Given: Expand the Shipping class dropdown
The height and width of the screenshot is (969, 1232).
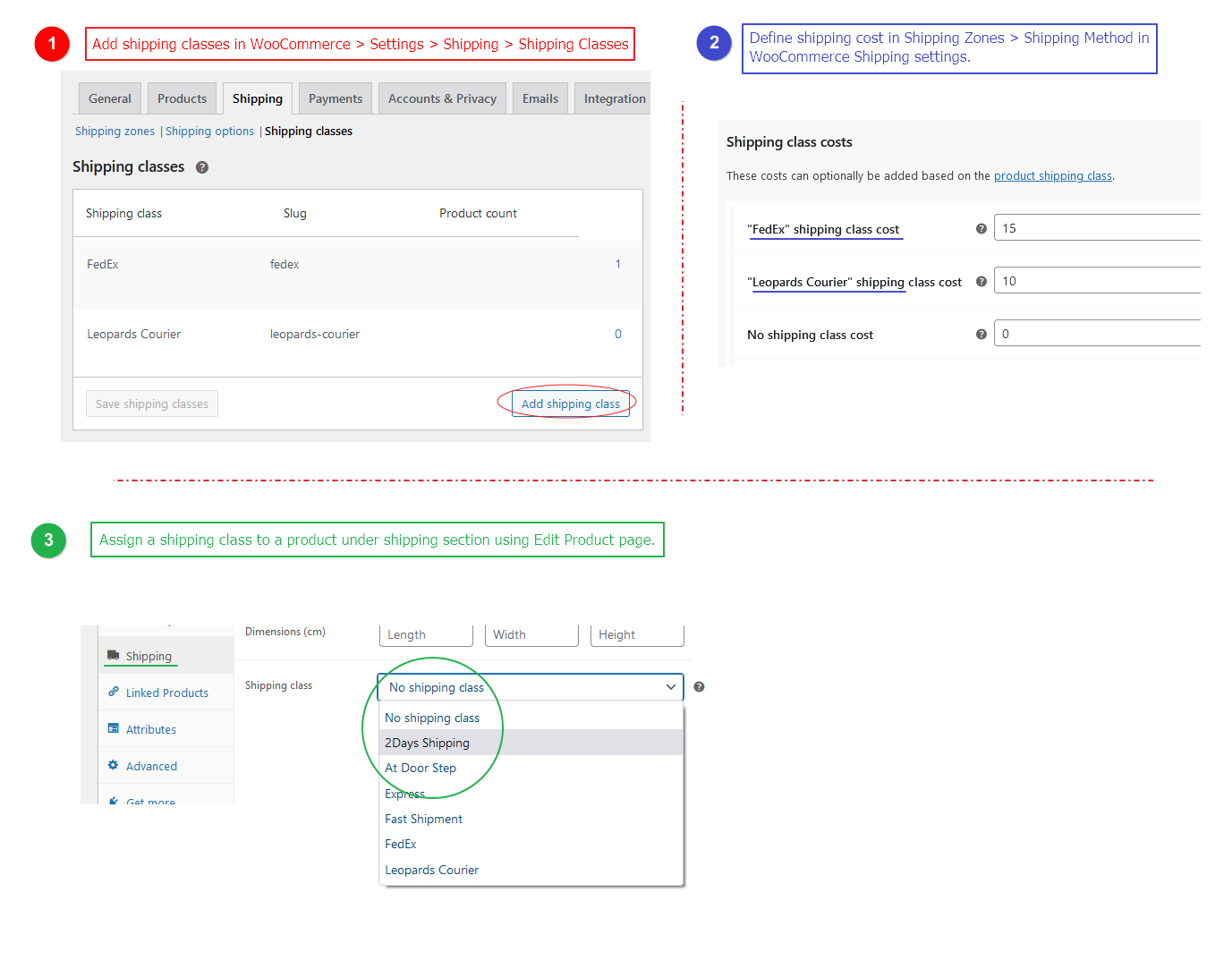Looking at the screenshot, I should pos(531,687).
